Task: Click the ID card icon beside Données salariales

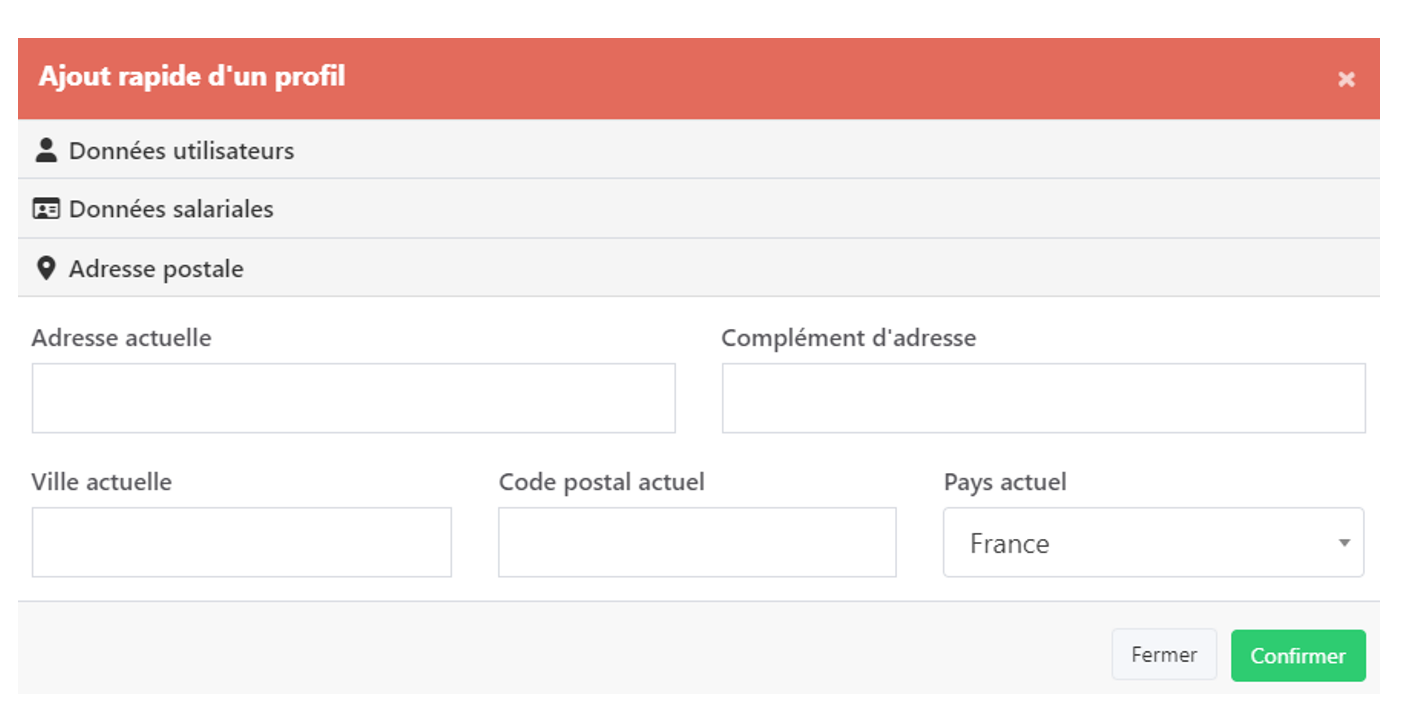Action: pos(45,210)
